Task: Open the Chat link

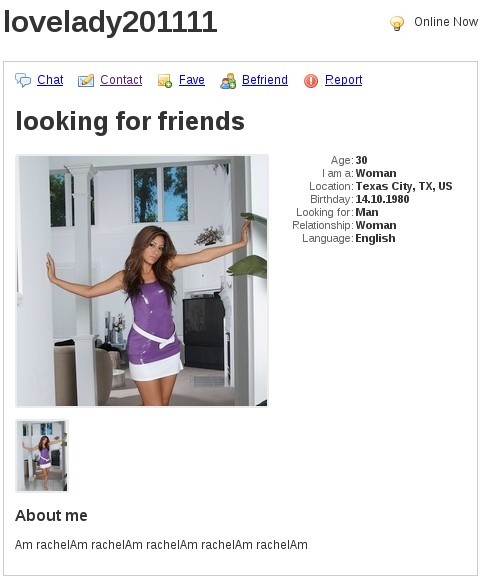Action: tap(50, 80)
